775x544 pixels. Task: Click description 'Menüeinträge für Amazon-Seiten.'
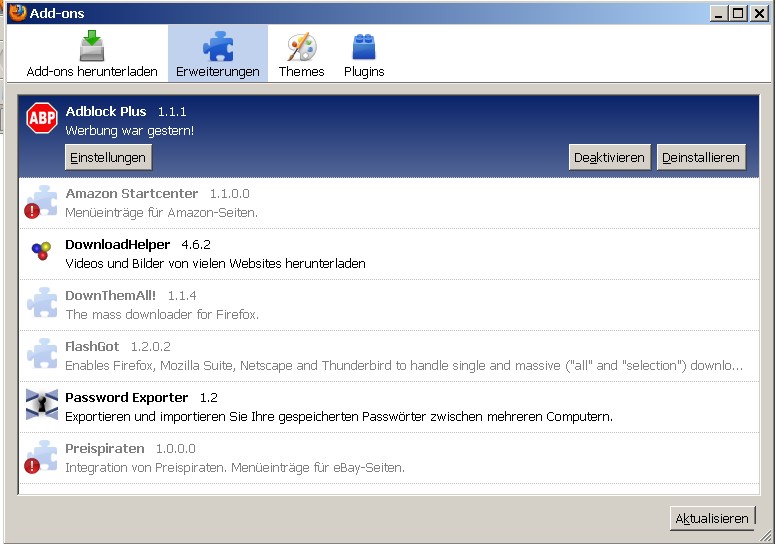pyautogui.click(x=162, y=212)
